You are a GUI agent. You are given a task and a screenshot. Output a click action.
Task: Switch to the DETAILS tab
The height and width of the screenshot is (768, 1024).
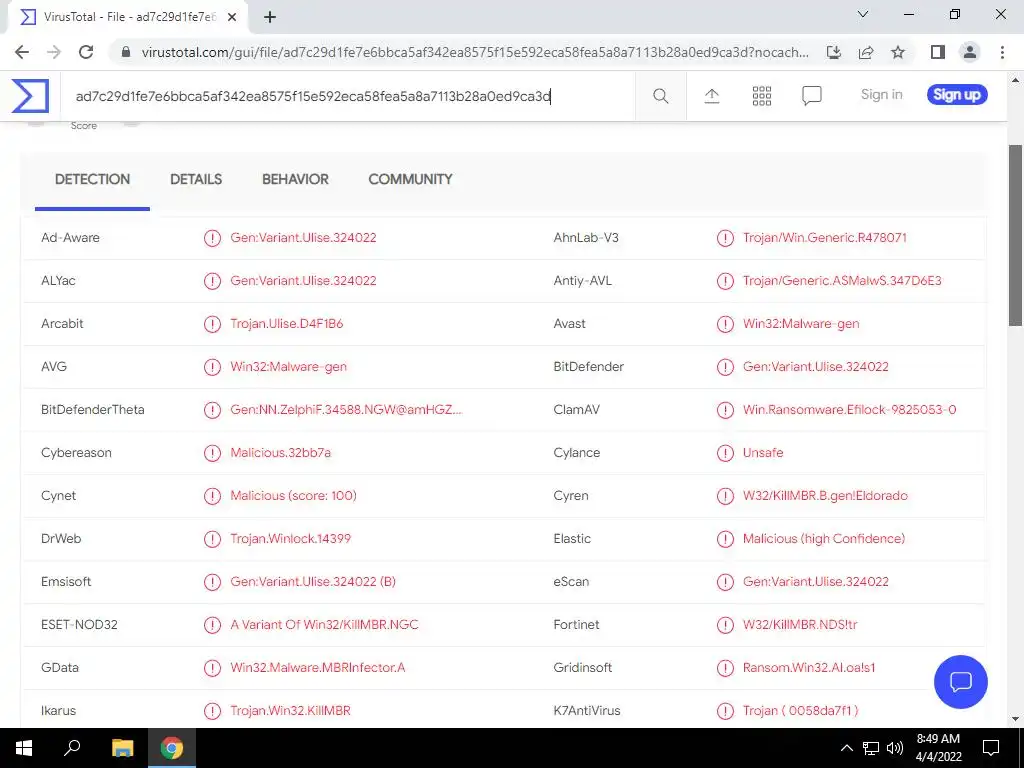[196, 180]
